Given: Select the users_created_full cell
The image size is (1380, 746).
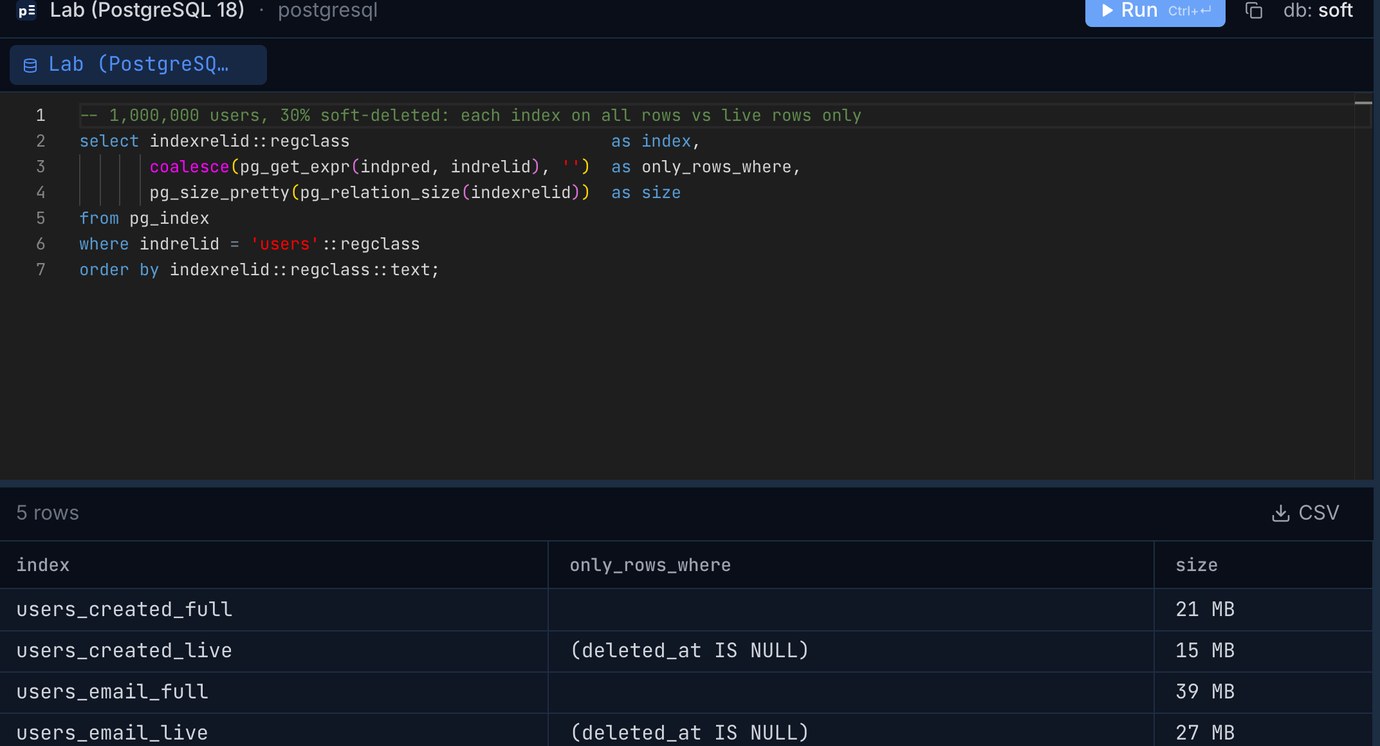Looking at the screenshot, I should (274, 609).
